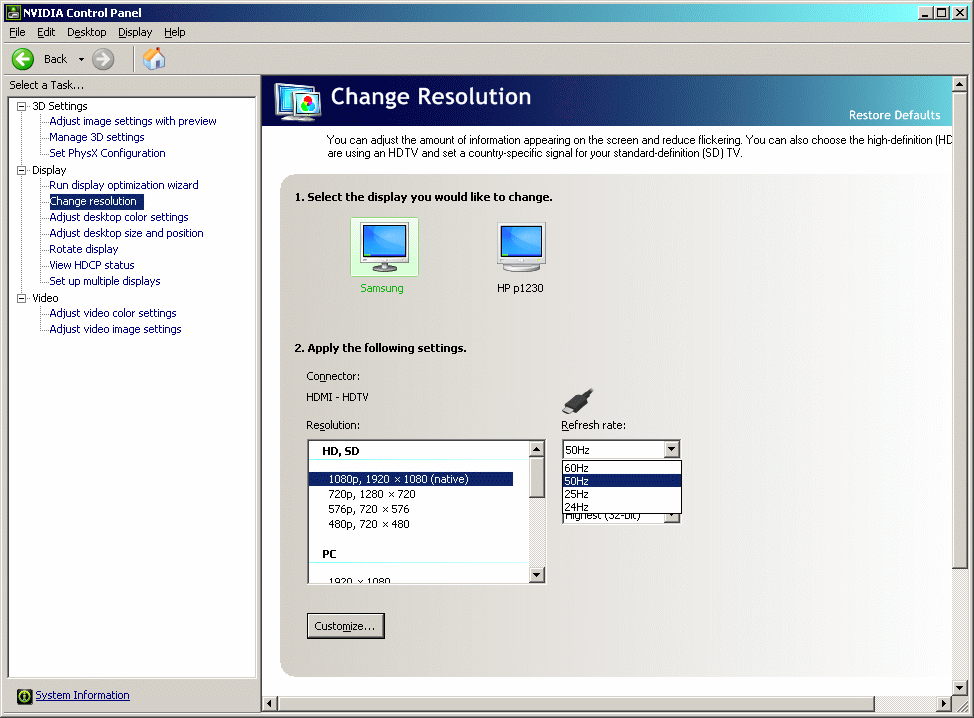The height and width of the screenshot is (718, 974).
Task: Open Adjust video image settings
Action: click(116, 329)
